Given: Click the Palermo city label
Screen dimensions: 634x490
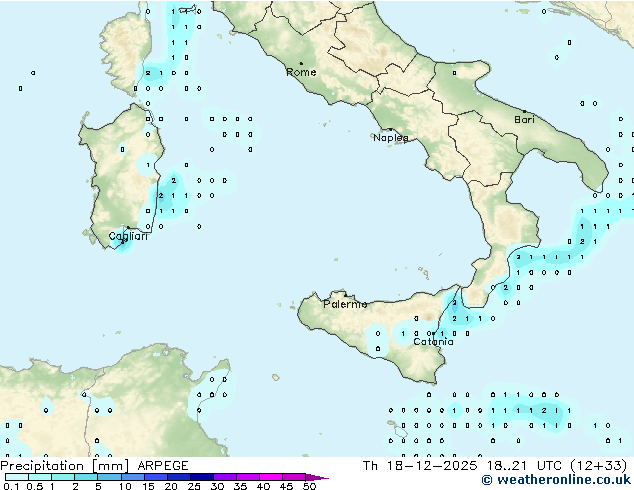Looking at the screenshot, I should point(345,304).
